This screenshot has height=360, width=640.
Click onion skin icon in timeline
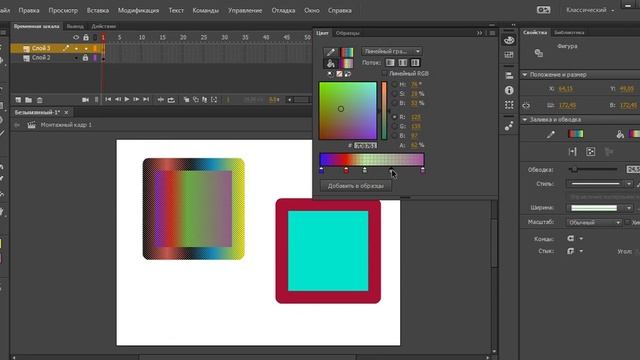(186, 100)
